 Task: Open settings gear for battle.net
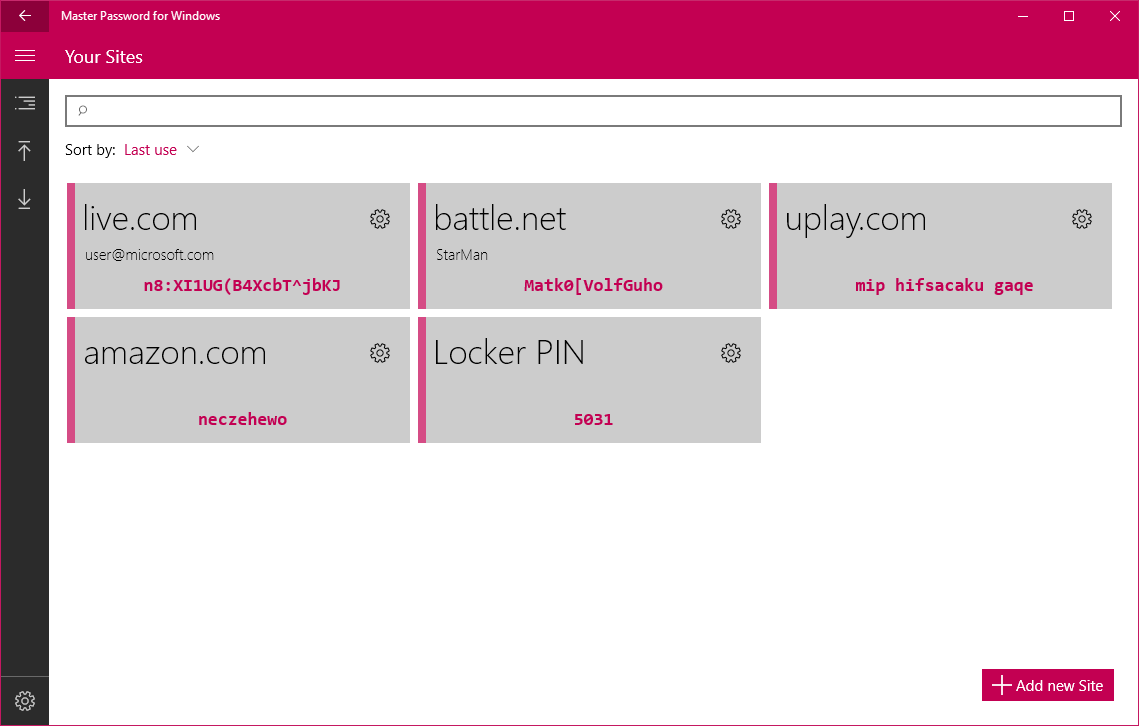pyautogui.click(x=731, y=219)
